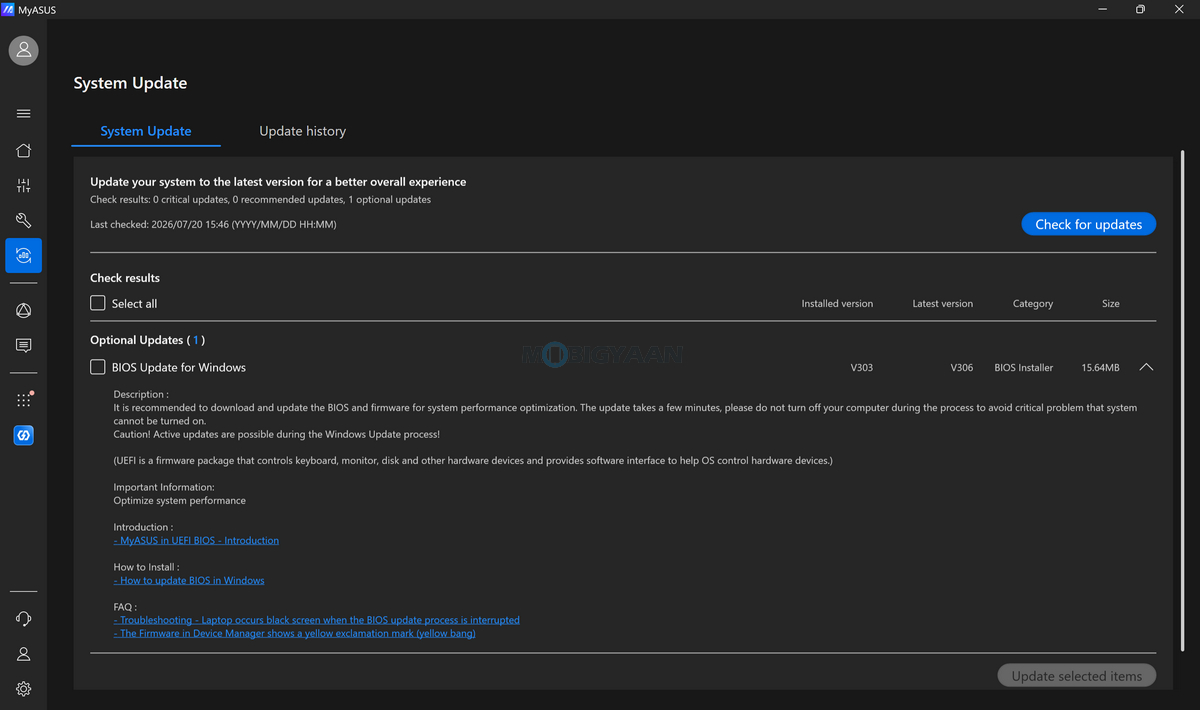Click the latest version V306

click(962, 368)
